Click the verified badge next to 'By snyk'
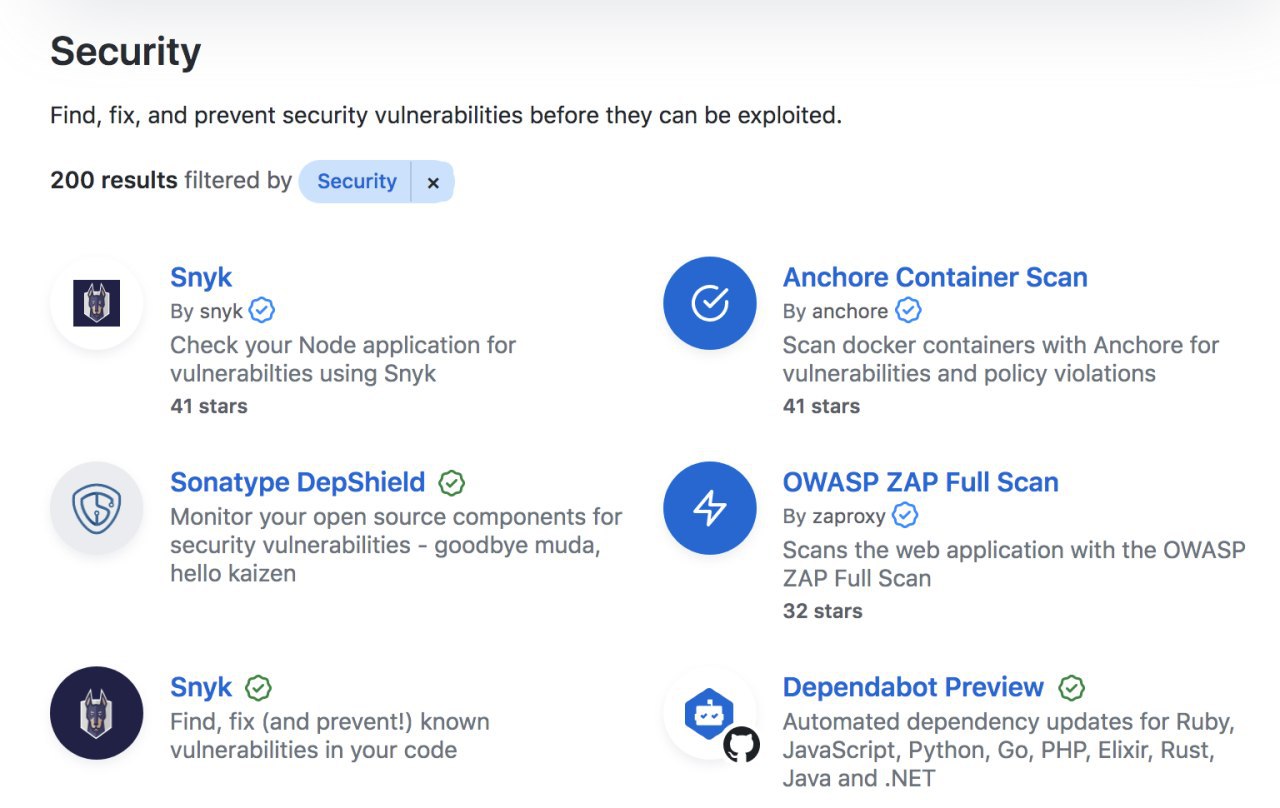Screen dimensions: 1280x808 [x=262, y=311]
